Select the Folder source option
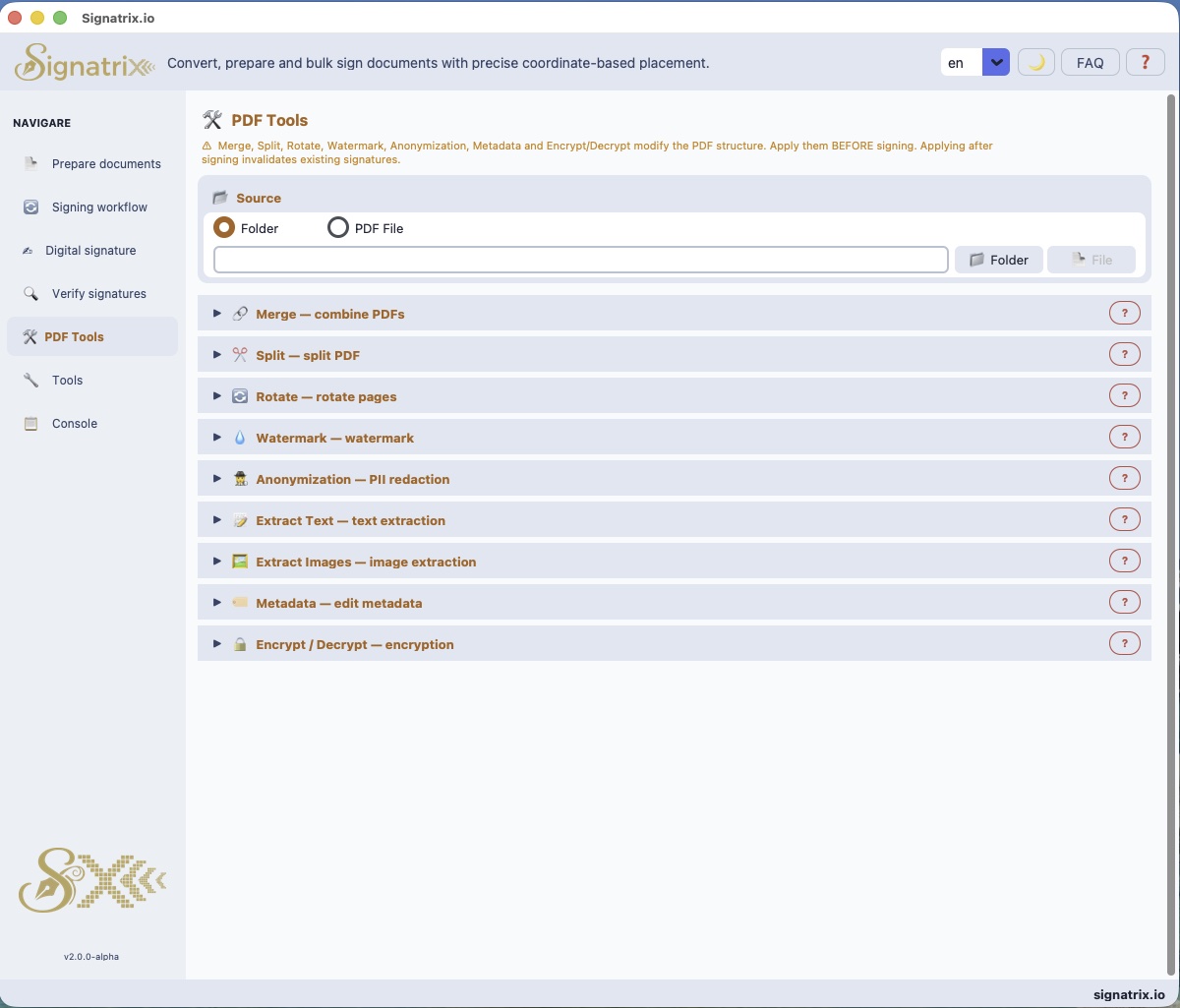This screenshot has height=1008, width=1180. (224, 227)
